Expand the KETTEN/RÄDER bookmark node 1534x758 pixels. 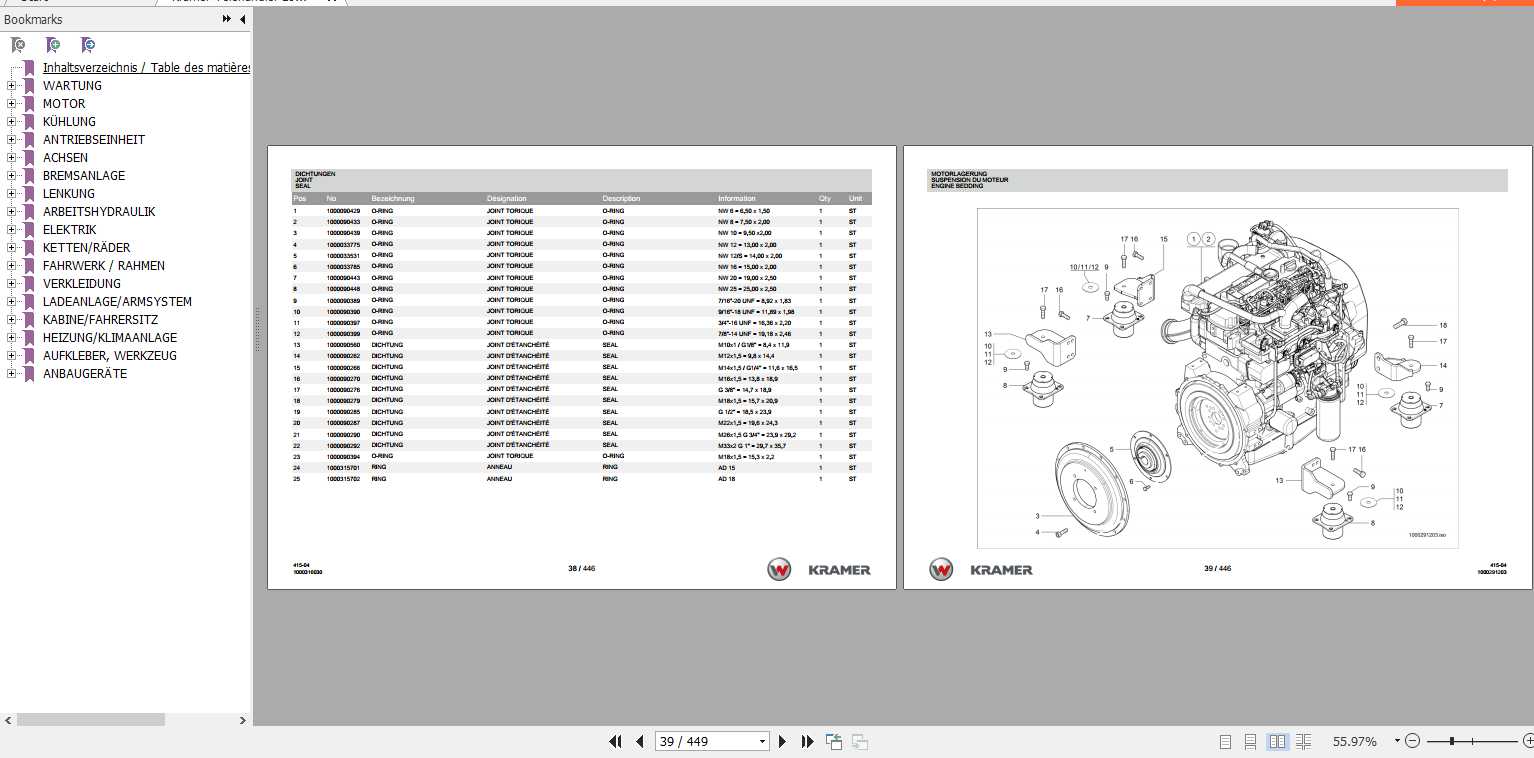tap(12, 248)
